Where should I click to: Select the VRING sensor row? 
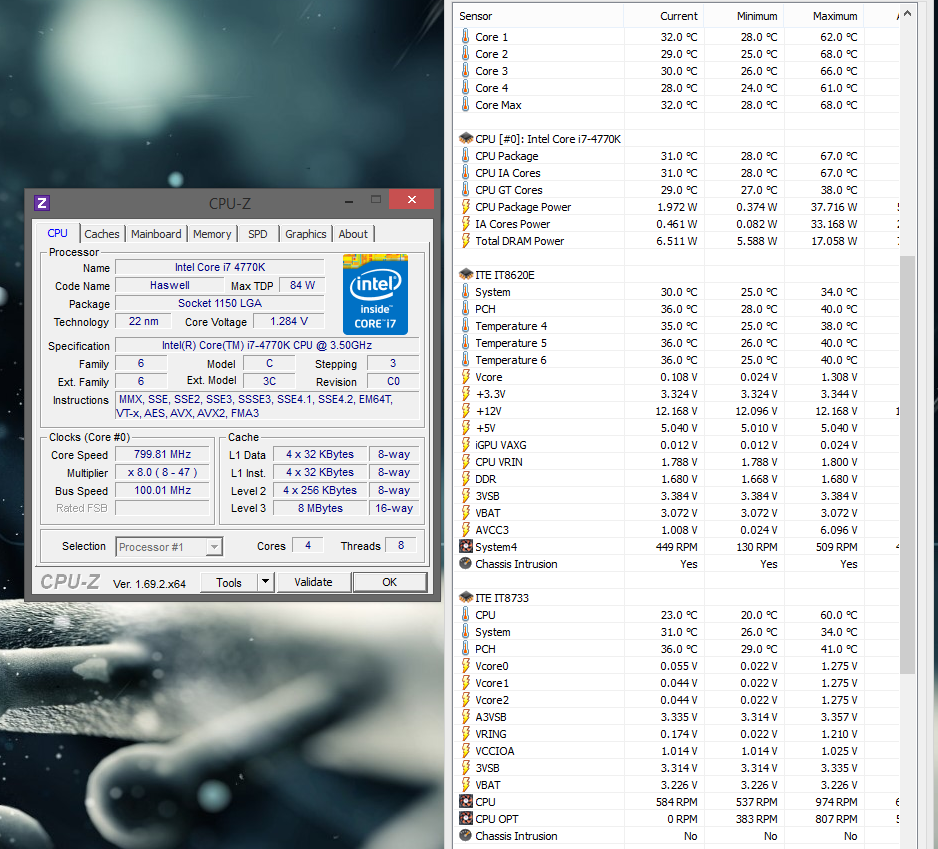click(x=677, y=734)
